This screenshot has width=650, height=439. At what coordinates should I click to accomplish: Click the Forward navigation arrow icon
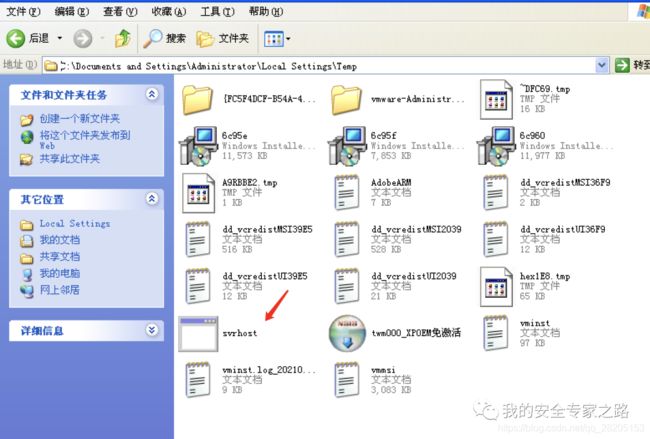pyautogui.click(x=83, y=39)
